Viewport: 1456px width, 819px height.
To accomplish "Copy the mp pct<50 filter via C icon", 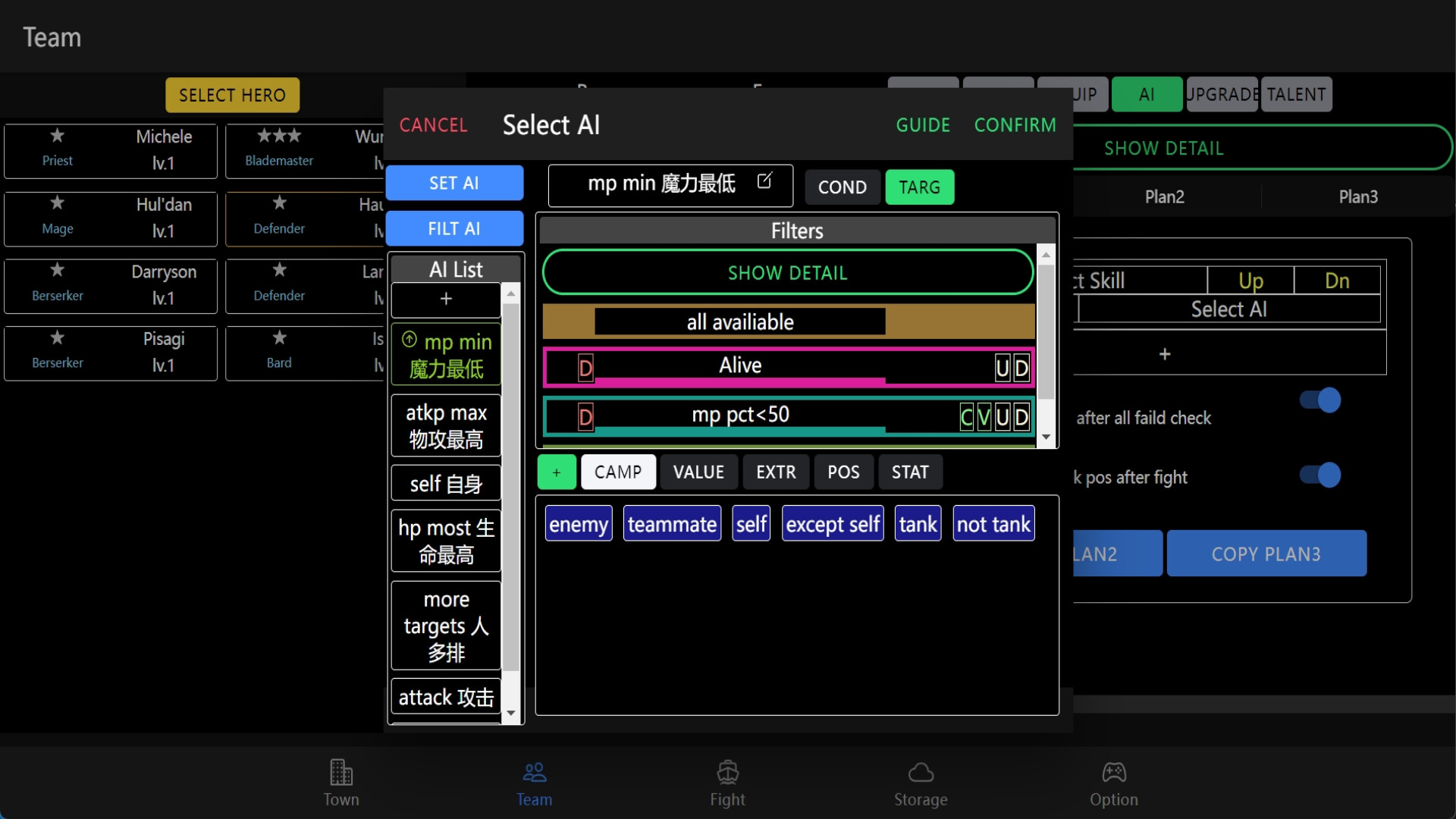I will (x=966, y=416).
